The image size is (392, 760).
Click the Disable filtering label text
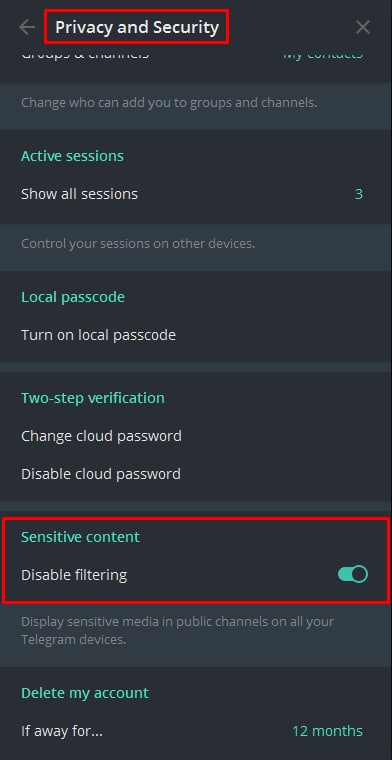pos(74,575)
